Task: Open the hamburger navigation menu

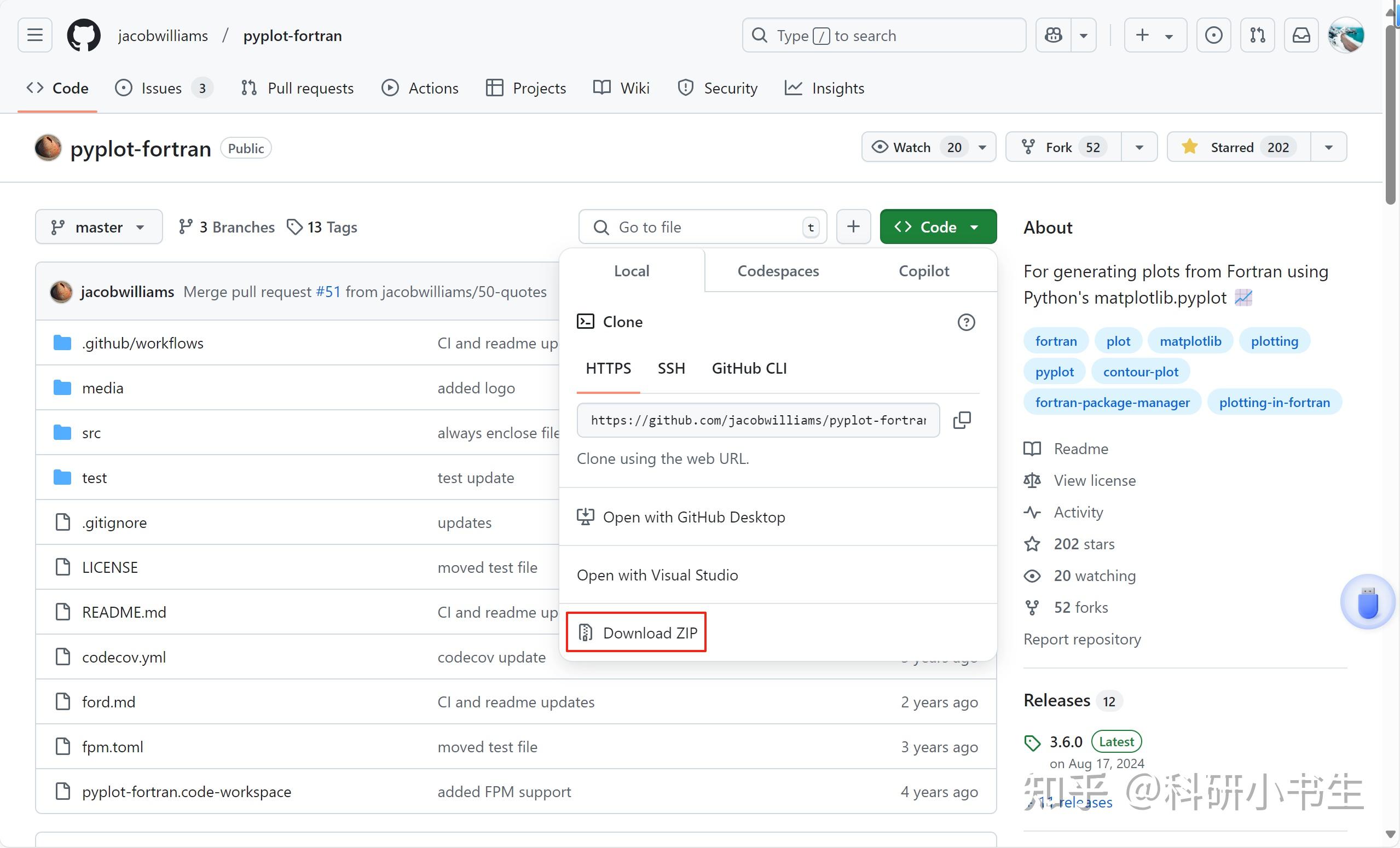Action: (x=35, y=35)
